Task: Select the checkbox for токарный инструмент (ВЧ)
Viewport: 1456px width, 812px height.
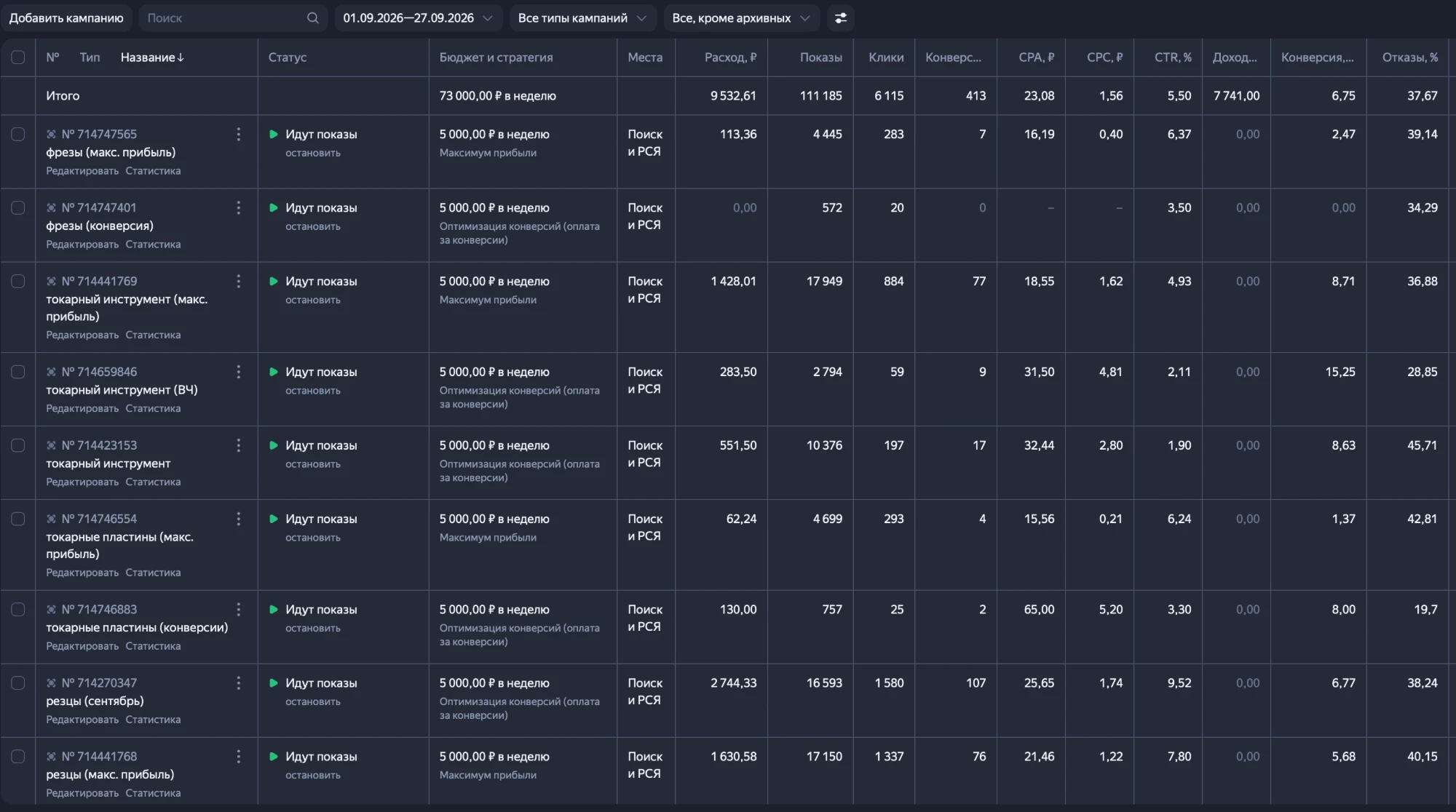Action: coord(18,373)
